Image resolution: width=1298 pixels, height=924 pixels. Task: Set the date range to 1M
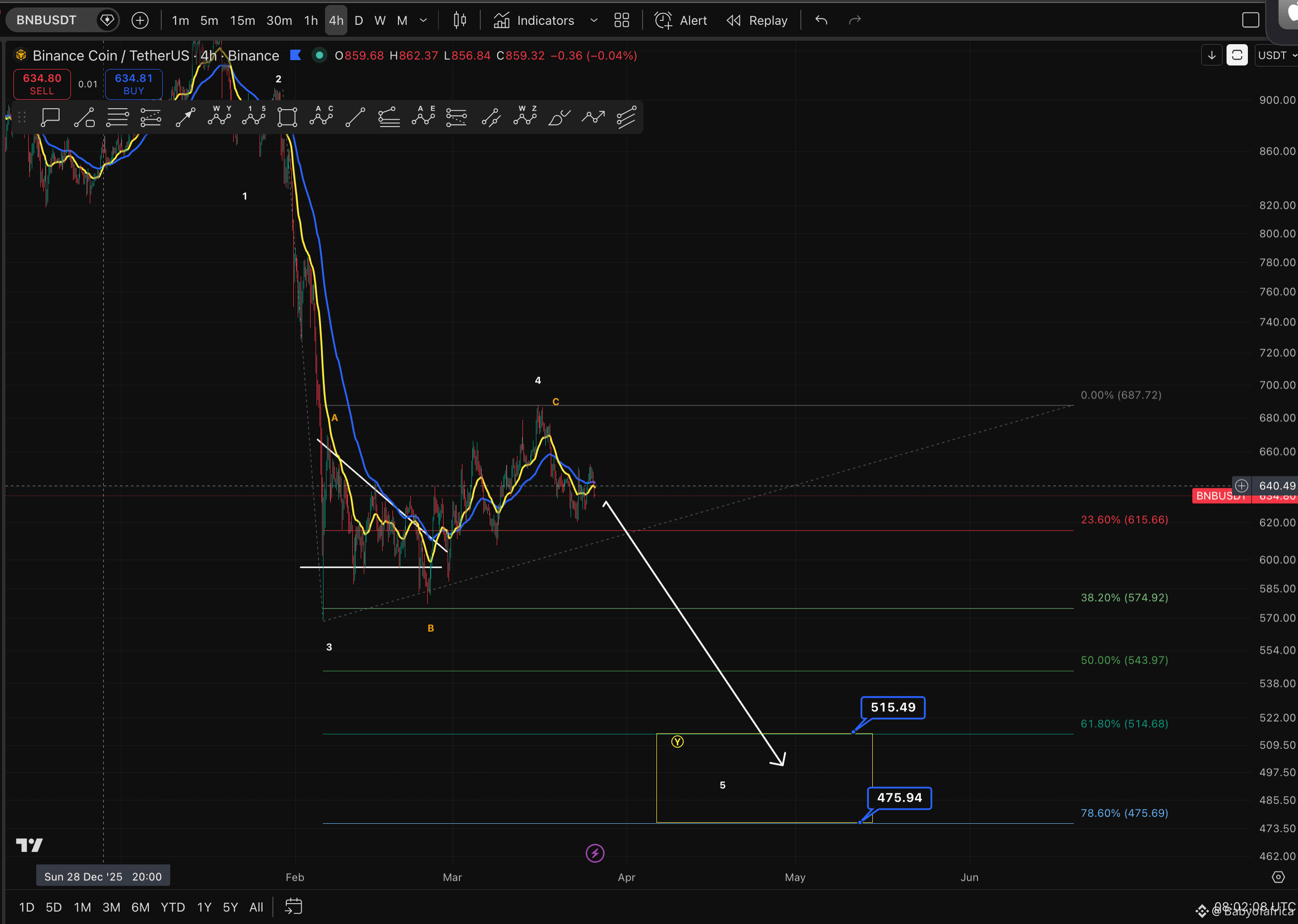82,907
